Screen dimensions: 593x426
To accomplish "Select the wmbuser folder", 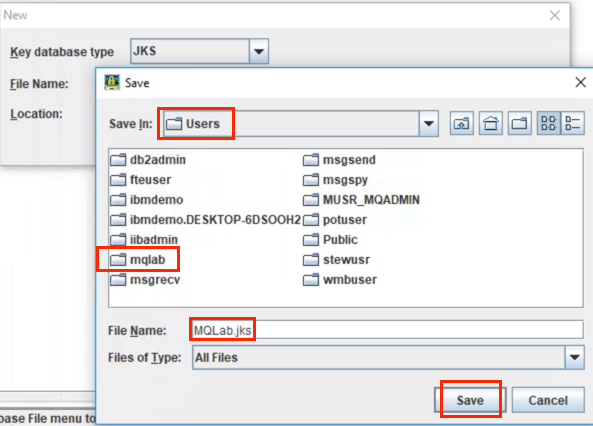I will (340, 280).
